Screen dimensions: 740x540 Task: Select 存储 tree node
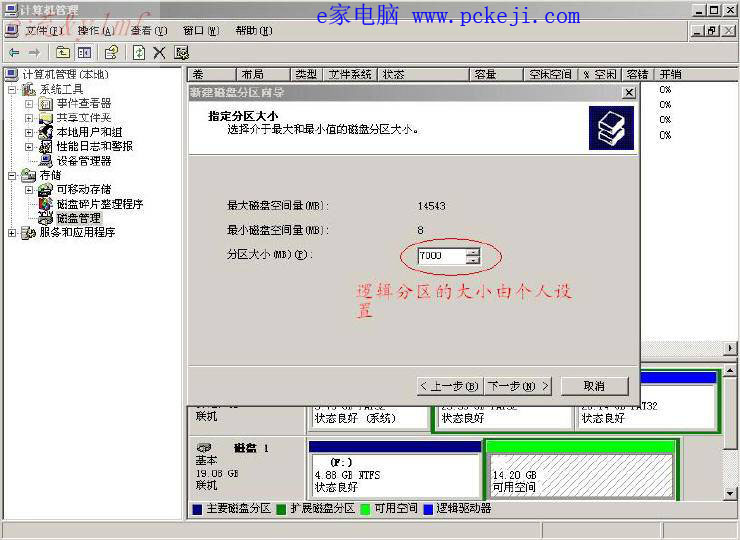[50, 176]
